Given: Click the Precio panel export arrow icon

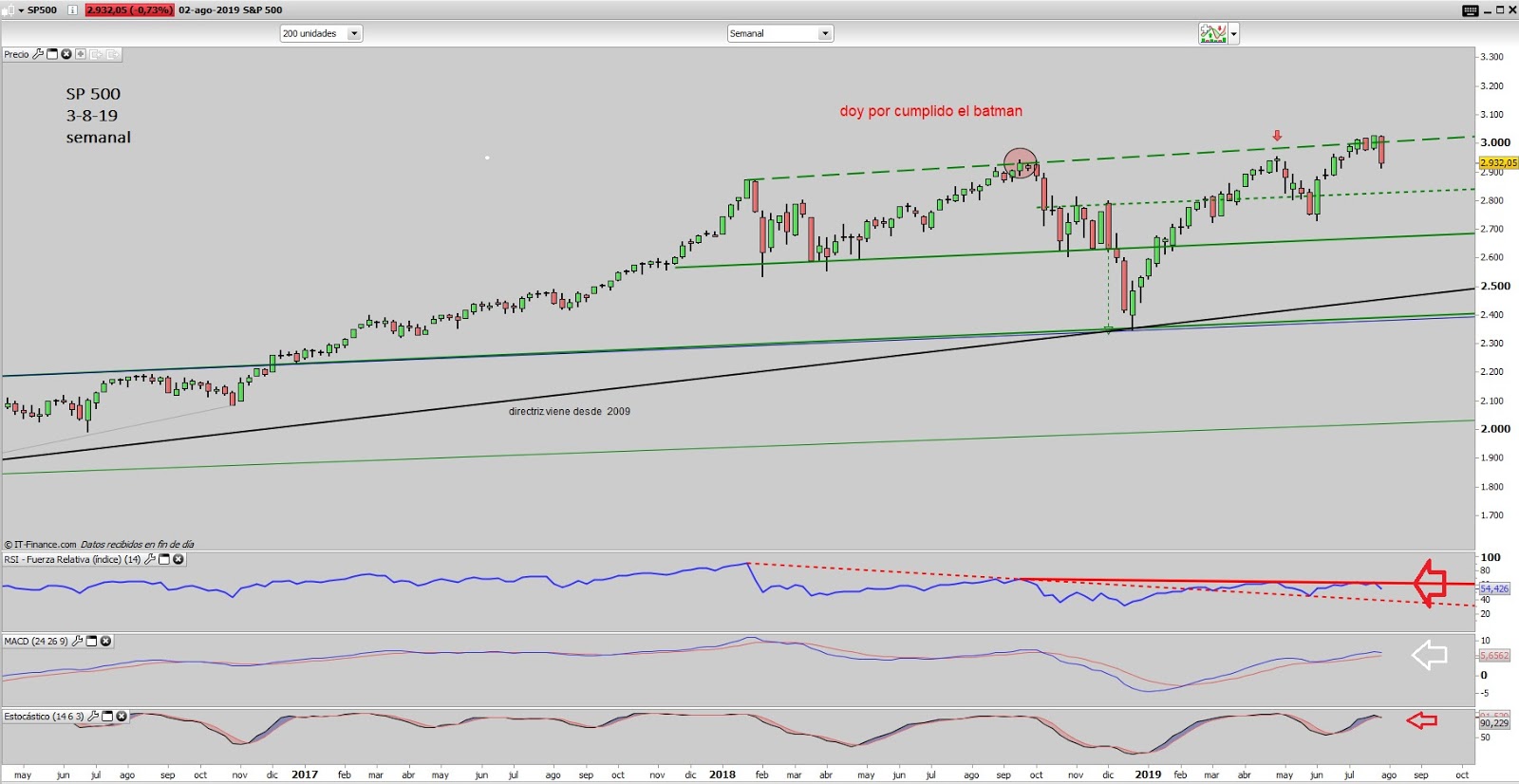Looking at the screenshot, I should click(x=112, y=54).
